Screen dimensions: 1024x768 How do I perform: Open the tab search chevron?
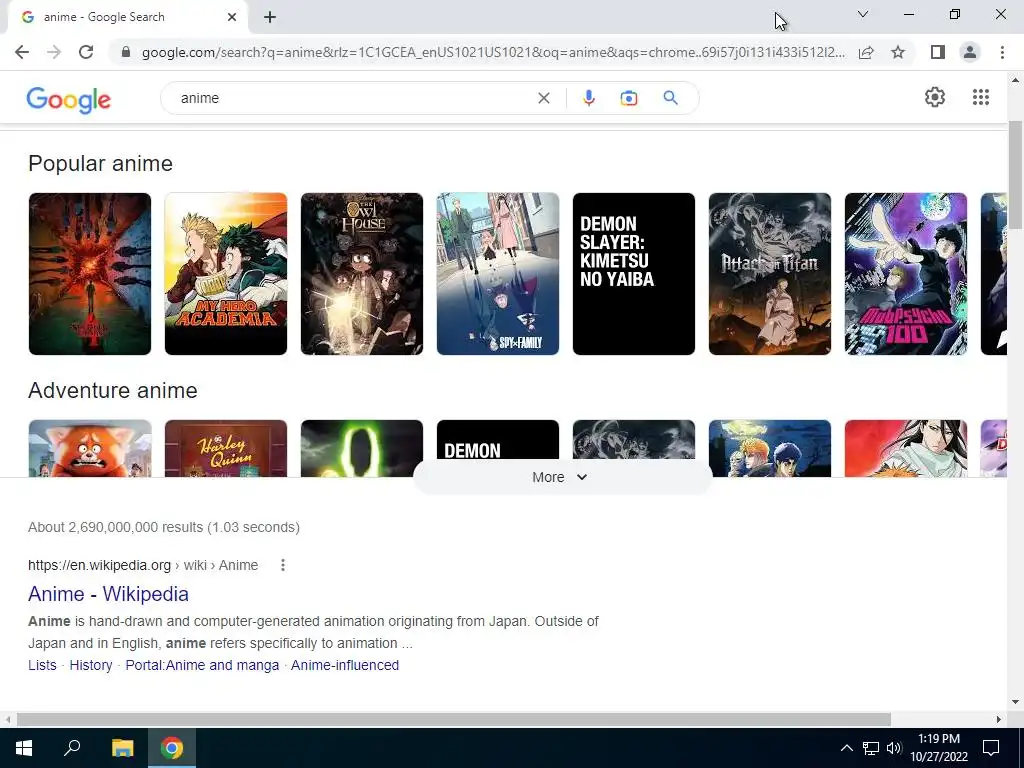(x=863, y=14)
